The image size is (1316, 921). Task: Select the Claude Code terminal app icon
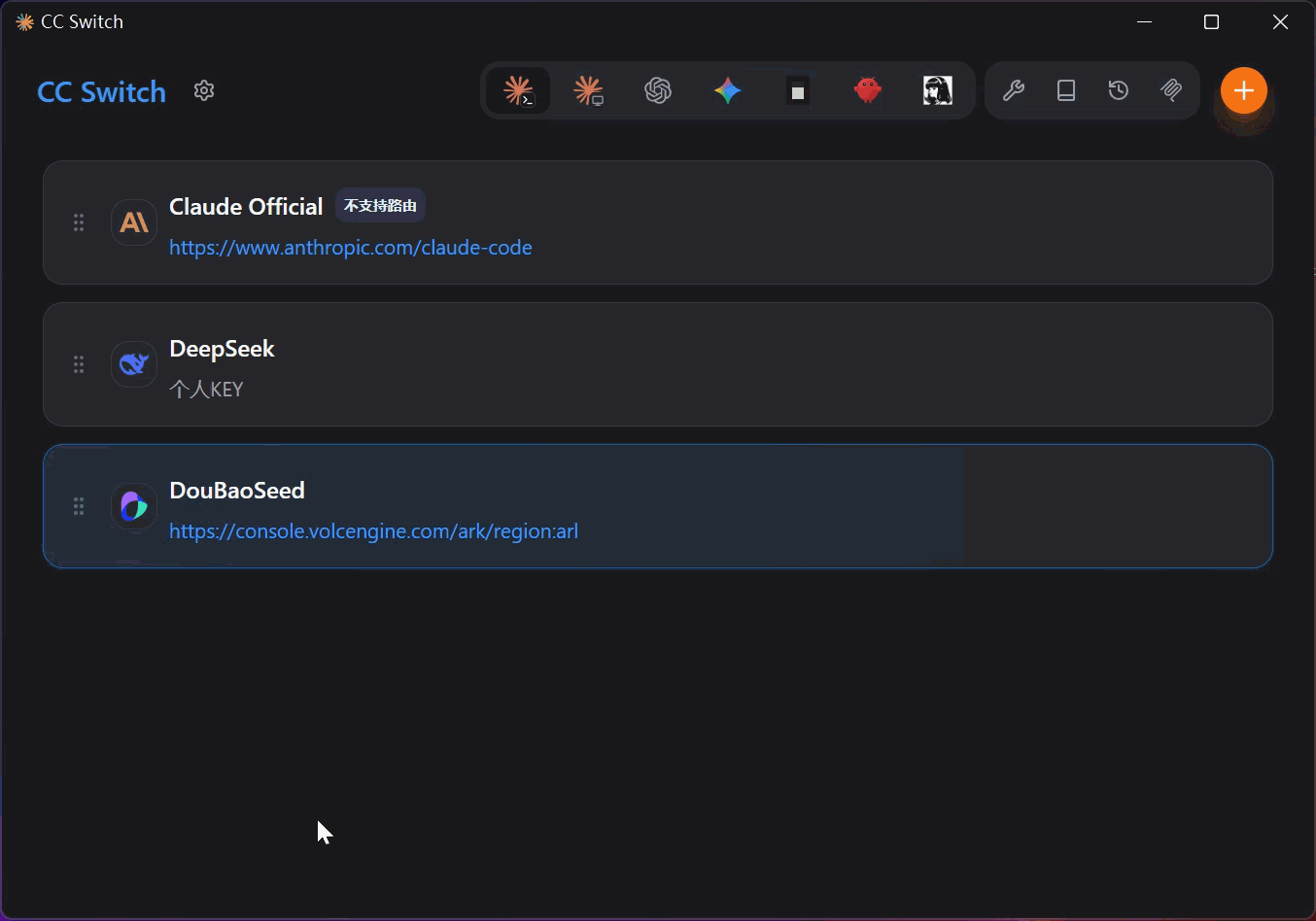click(518, 90)
